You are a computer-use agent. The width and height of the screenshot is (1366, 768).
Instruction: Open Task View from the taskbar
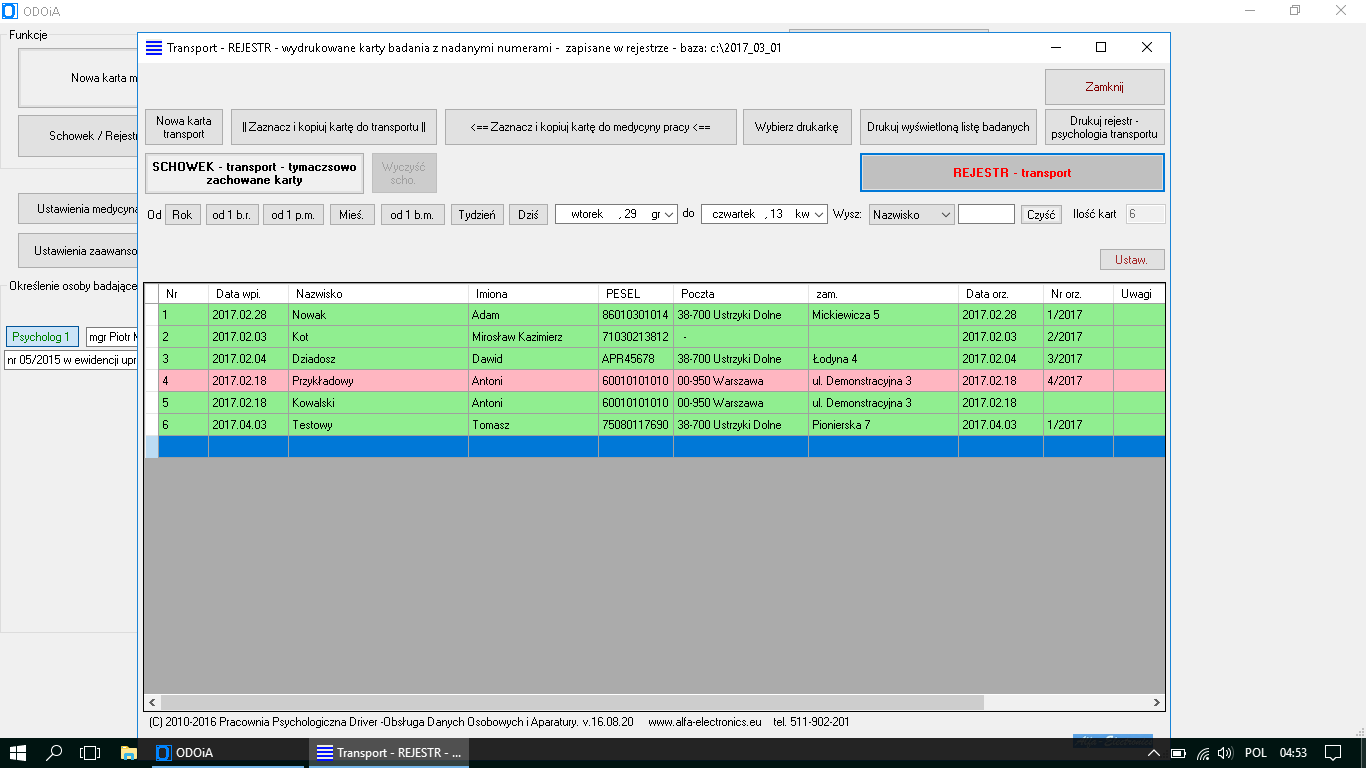(90, 752)
